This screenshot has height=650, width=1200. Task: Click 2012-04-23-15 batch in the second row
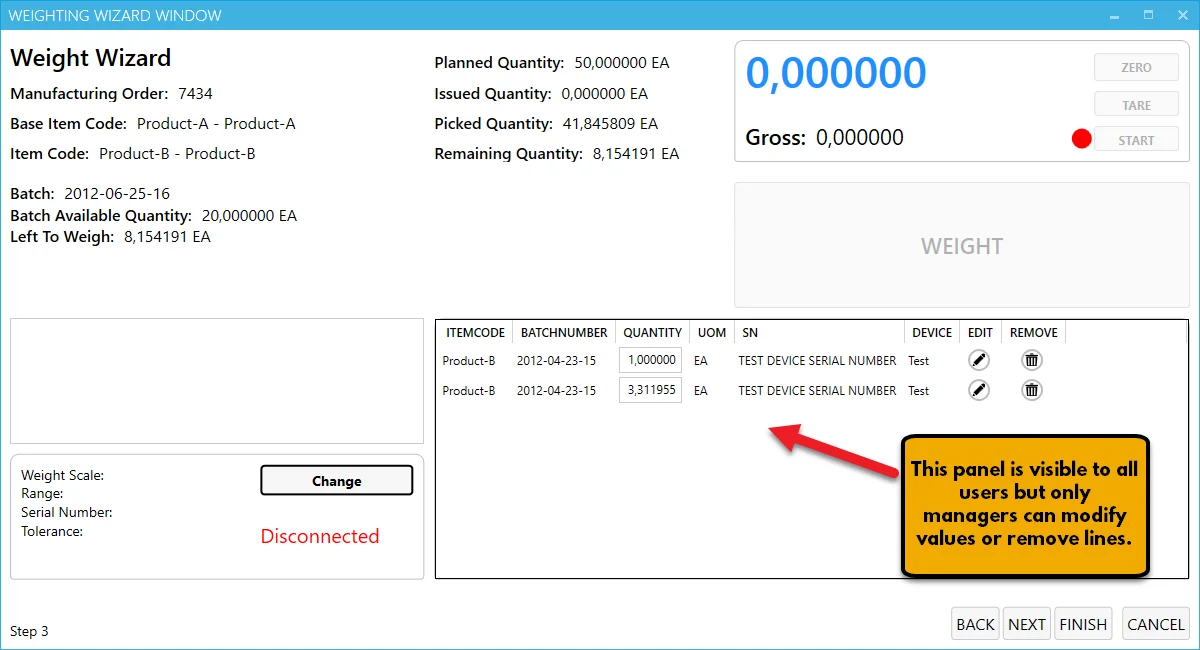coord(556,391)
